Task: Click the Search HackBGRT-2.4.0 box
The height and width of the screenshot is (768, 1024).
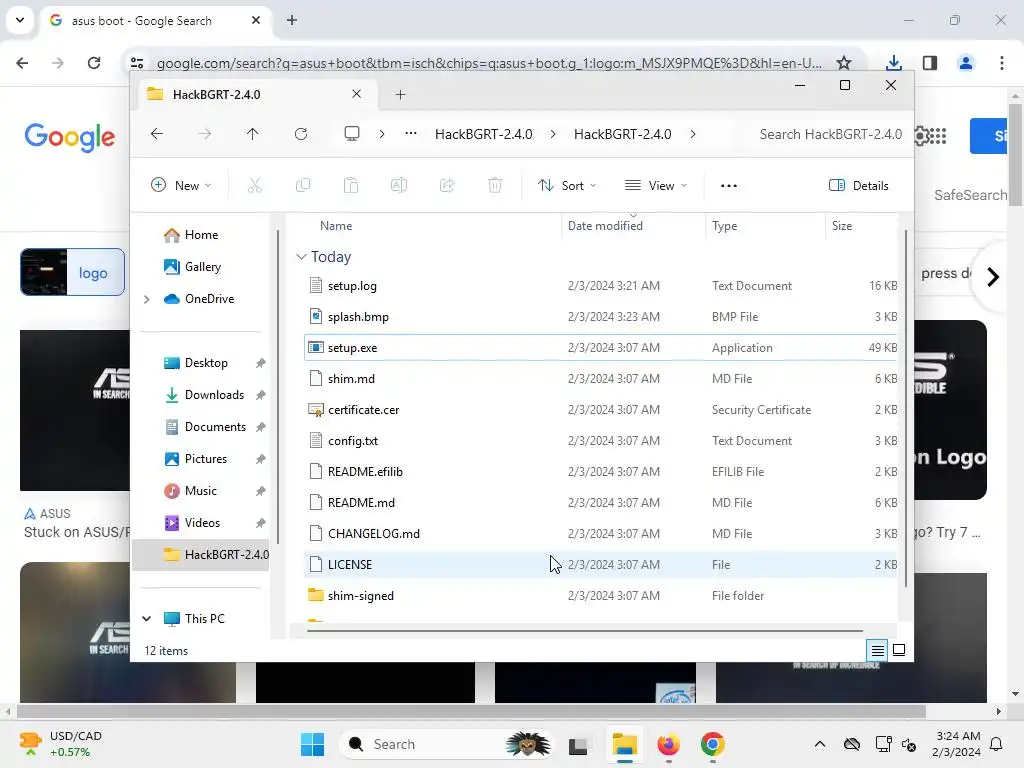Action: [830, 134]
